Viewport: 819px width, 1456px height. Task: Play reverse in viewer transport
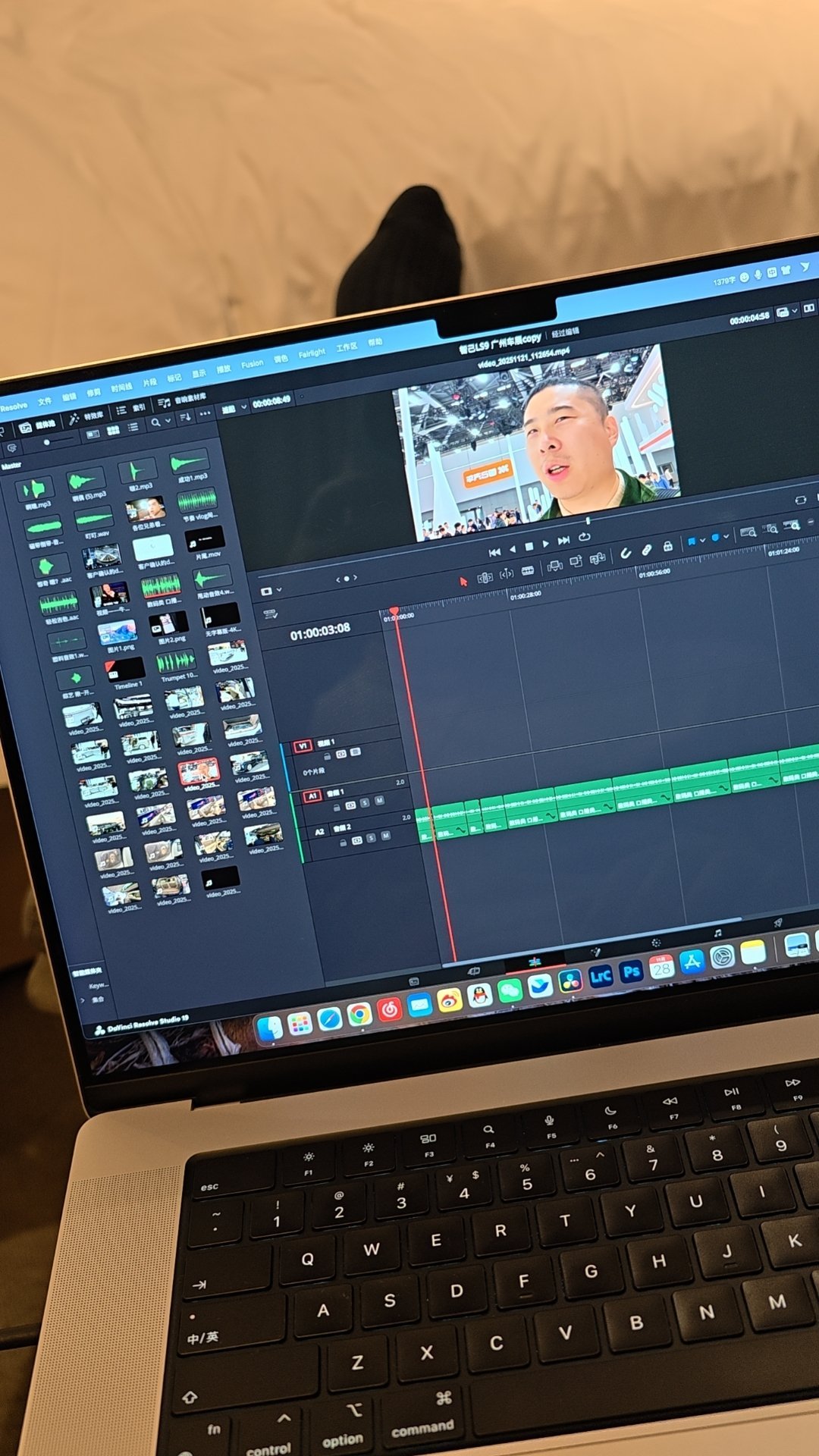pos(513,549)
